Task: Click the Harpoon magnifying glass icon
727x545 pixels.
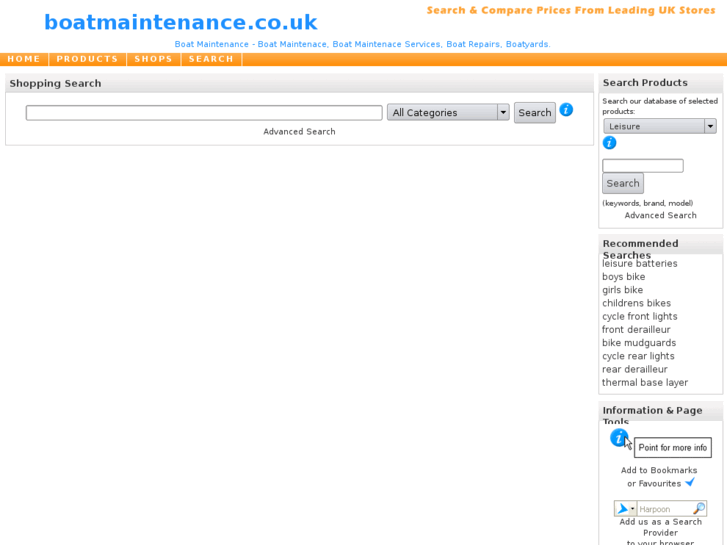Action: (699, 509)
